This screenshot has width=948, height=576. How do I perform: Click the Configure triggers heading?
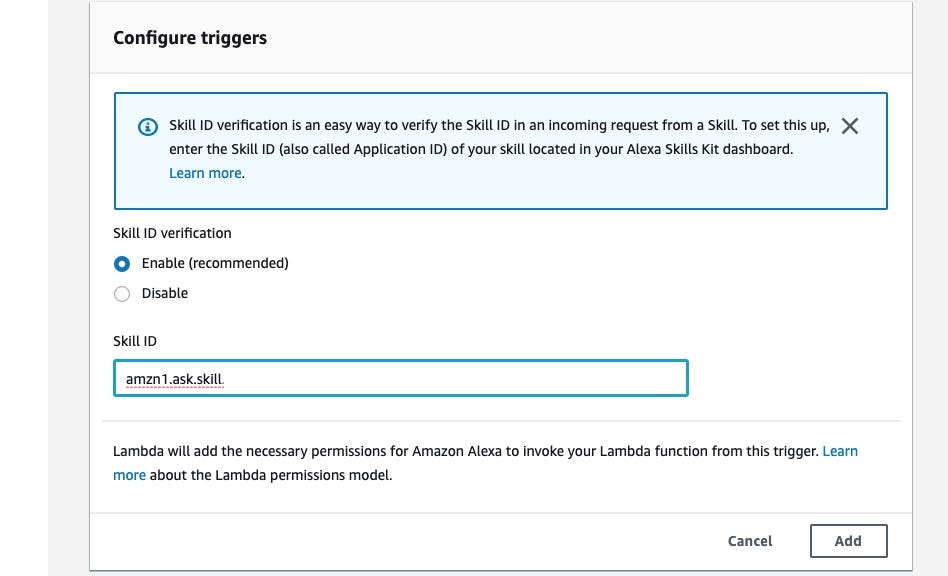coord(190,39)
